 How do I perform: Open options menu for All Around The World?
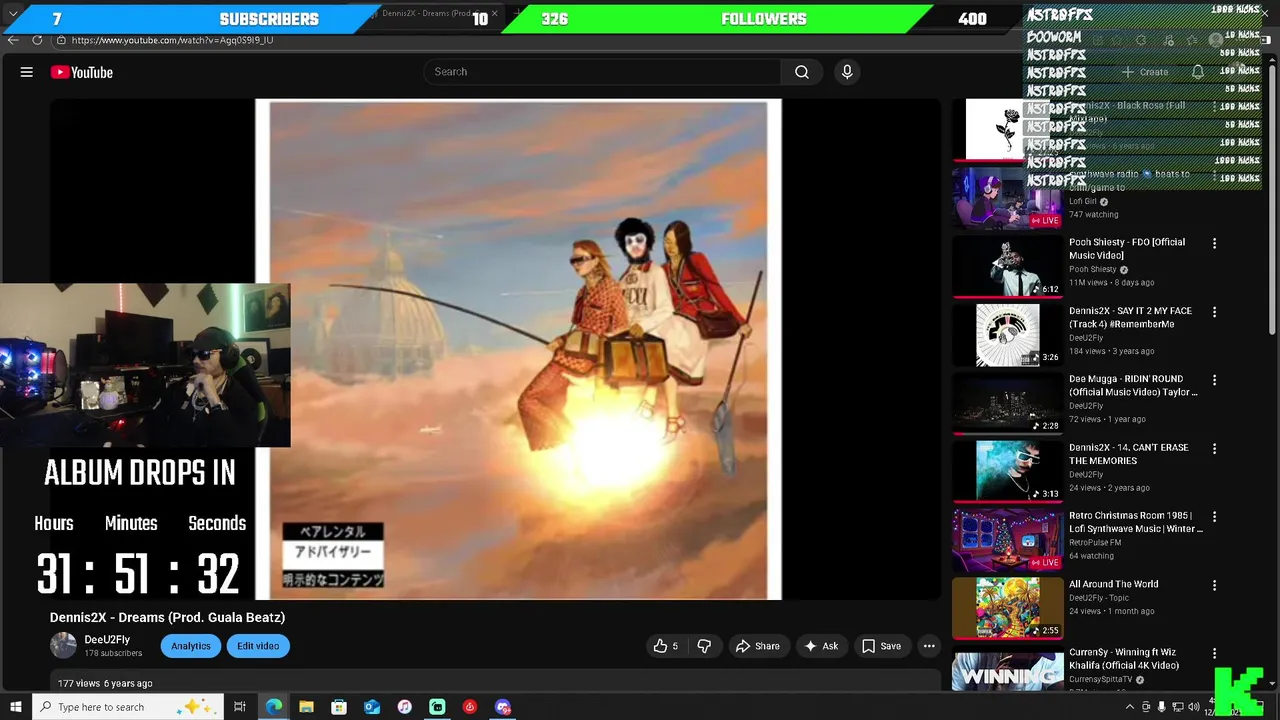1214,586
